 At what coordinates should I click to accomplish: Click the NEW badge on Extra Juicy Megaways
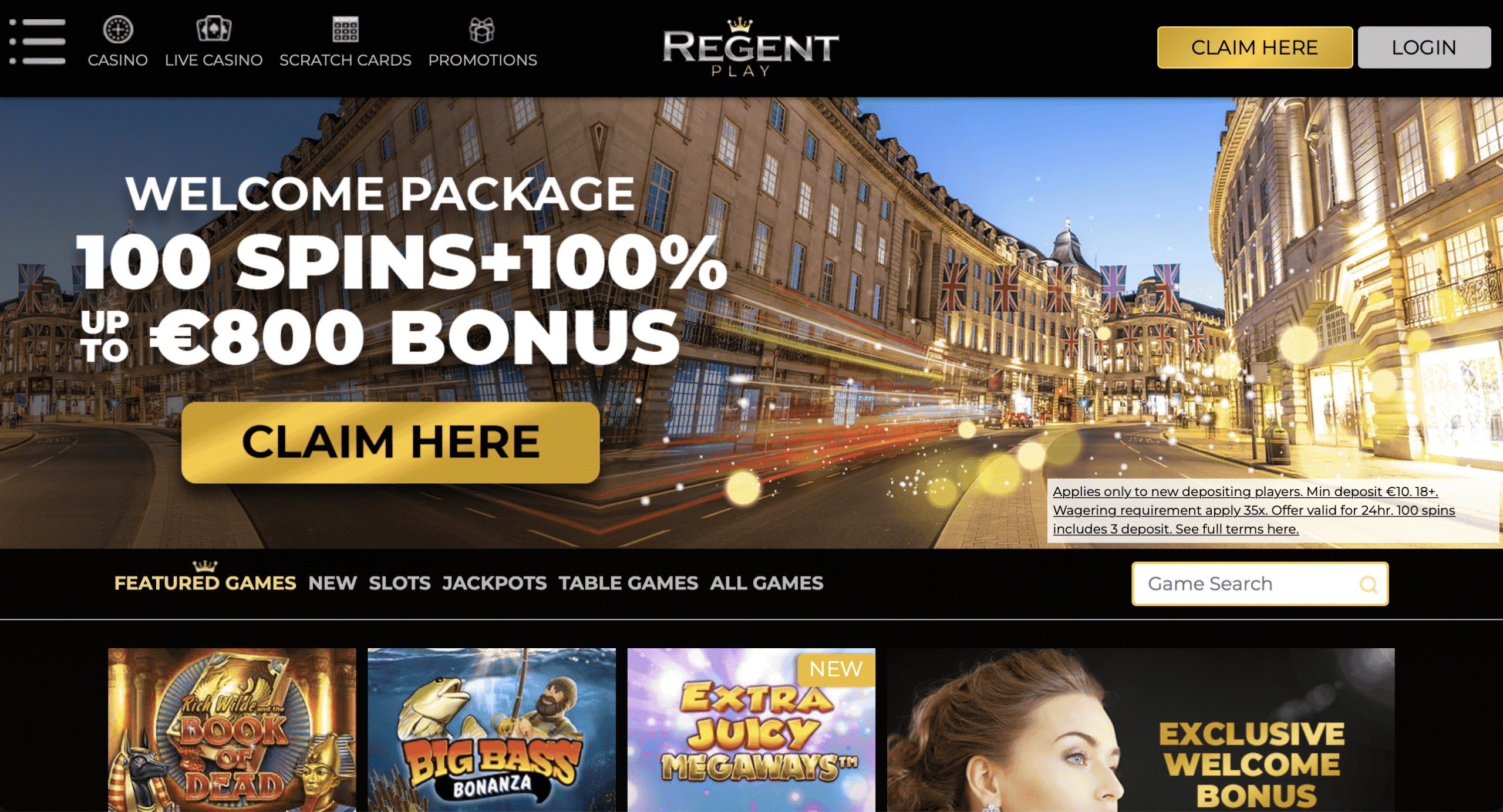(x=836, y=669)
